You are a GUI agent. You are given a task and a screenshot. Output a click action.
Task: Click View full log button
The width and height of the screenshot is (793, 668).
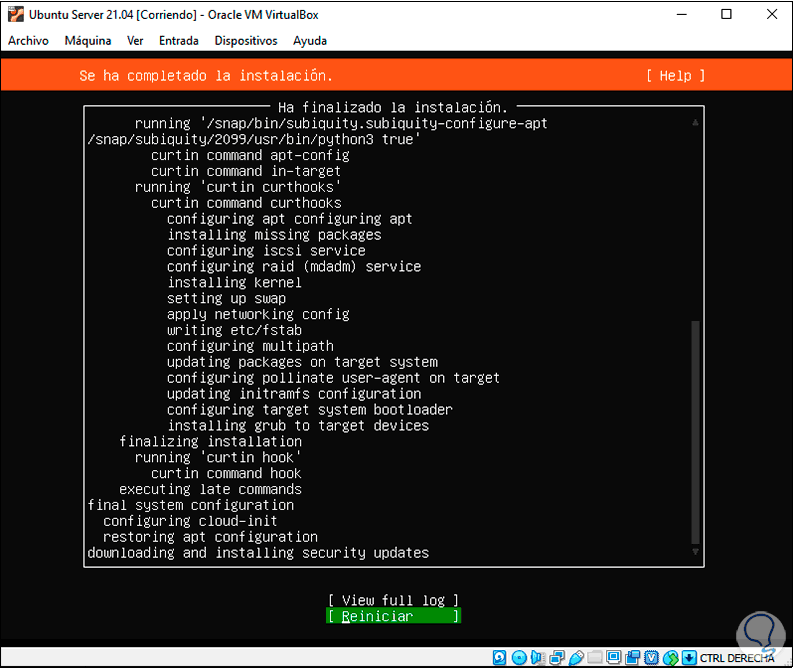click(393, 600)
